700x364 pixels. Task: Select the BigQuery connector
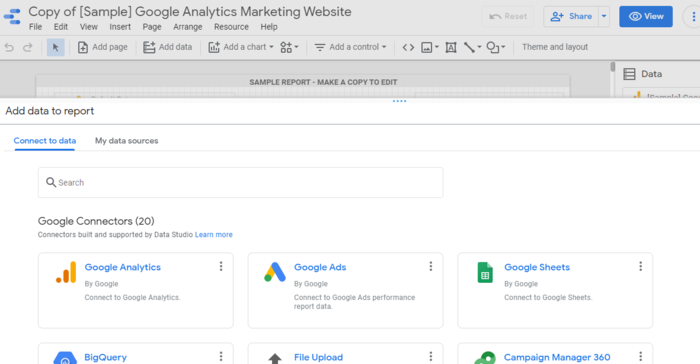coord(136,354)
